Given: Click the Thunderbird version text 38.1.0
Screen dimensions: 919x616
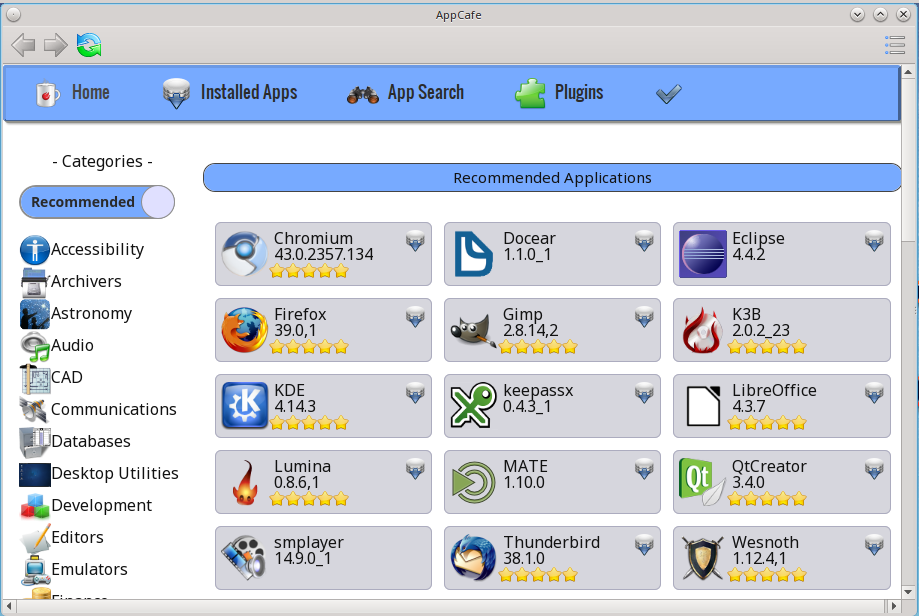Looking at the screenshot, I should (x=523, y=559).
